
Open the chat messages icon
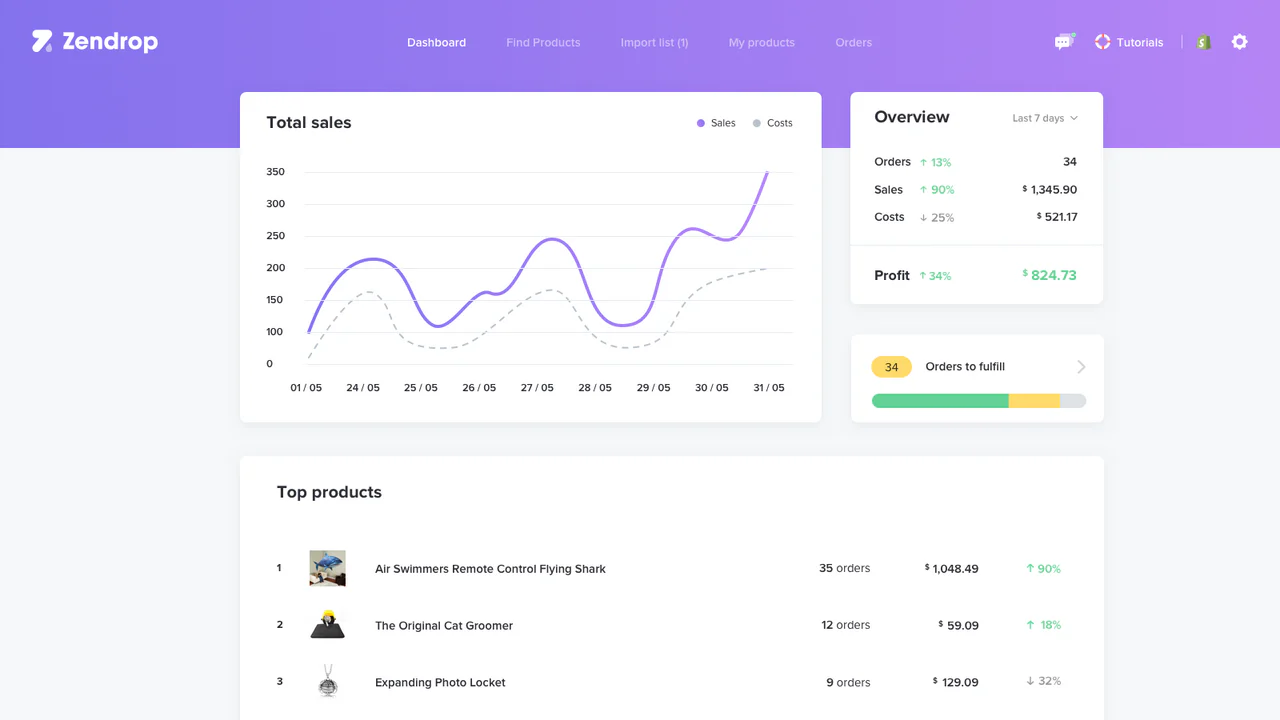click(1063, 42)
